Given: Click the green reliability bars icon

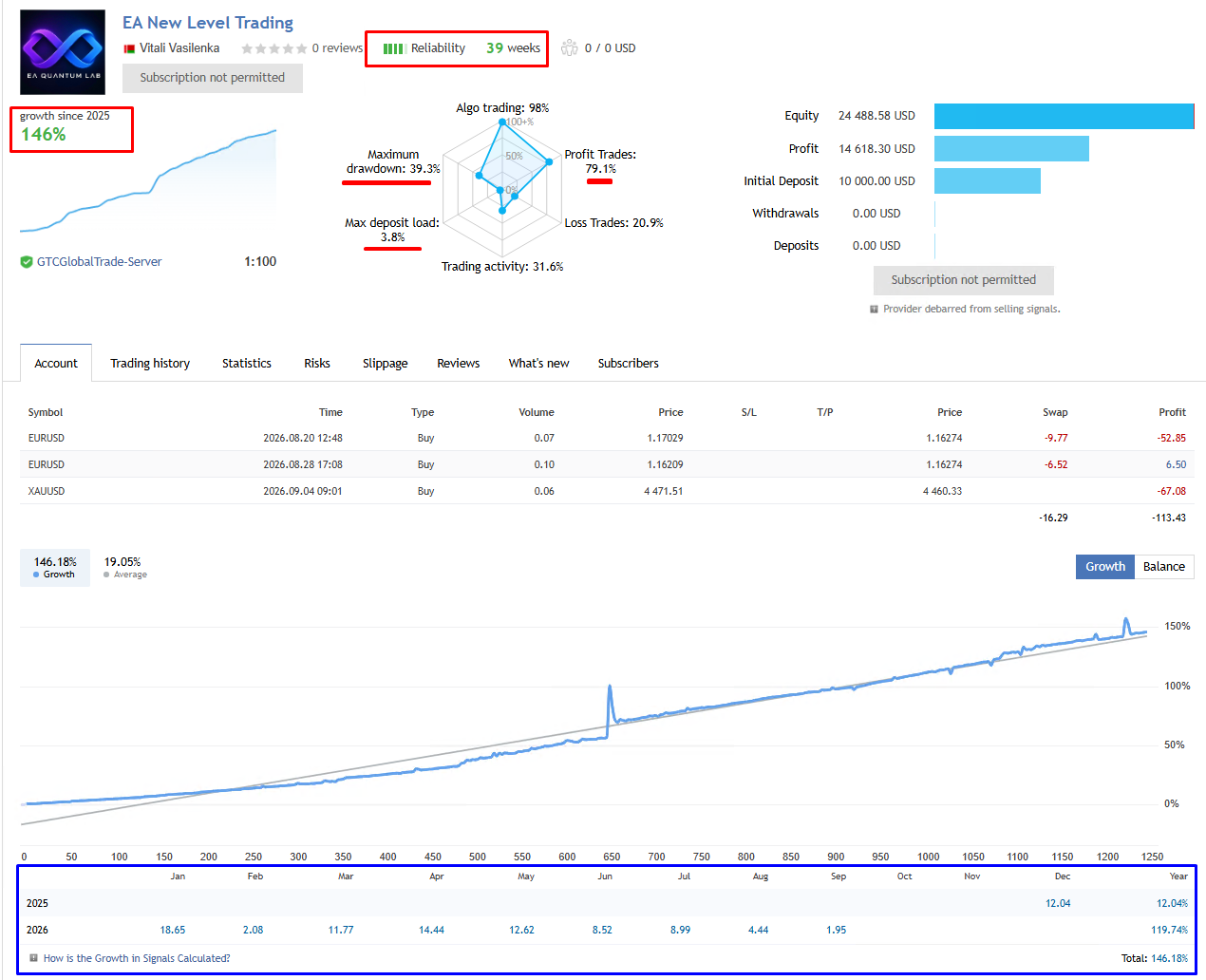Looking at the screenshot, I should (394, 48).
